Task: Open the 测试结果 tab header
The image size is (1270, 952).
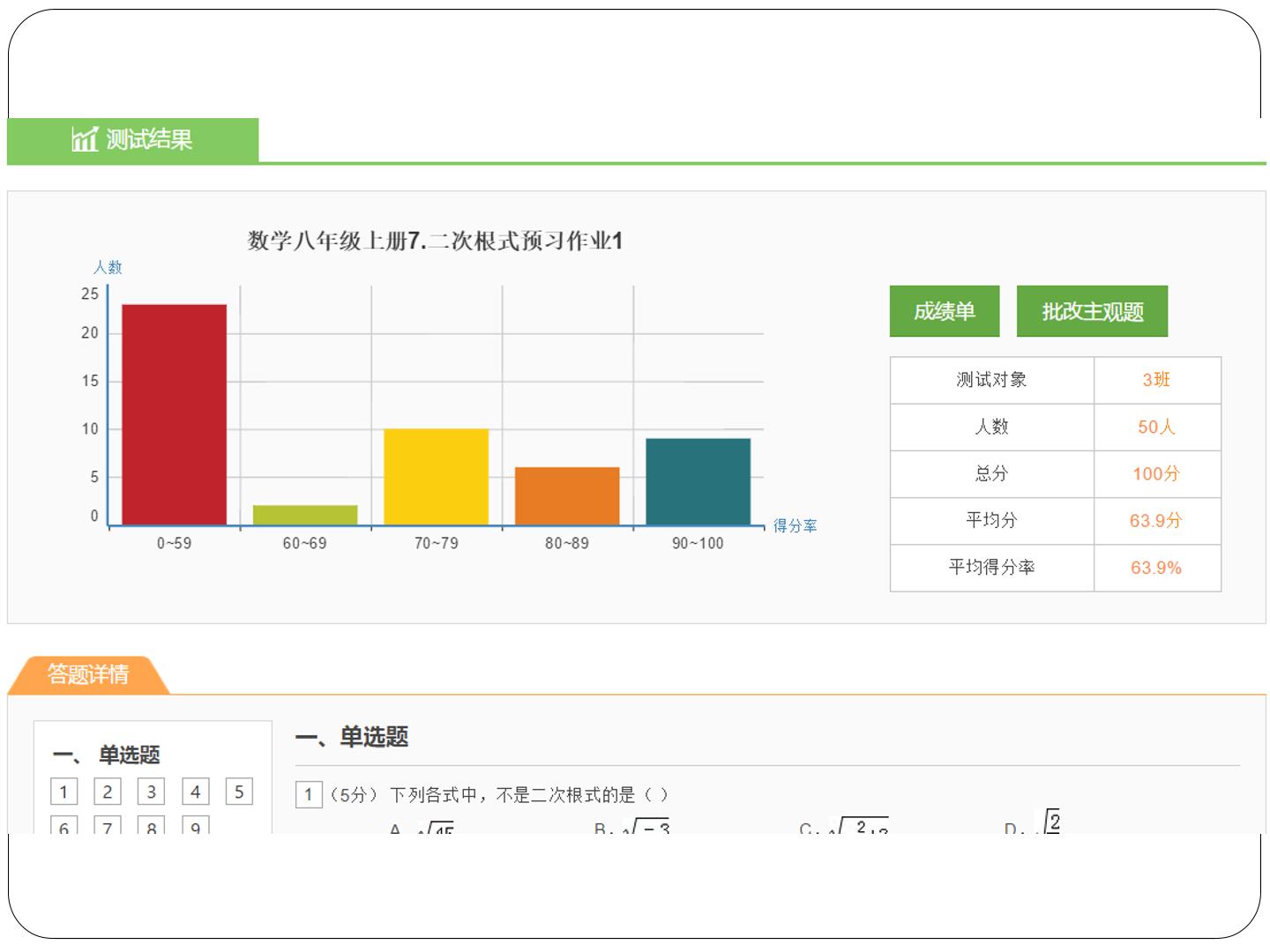Action: tap(132, 140)
